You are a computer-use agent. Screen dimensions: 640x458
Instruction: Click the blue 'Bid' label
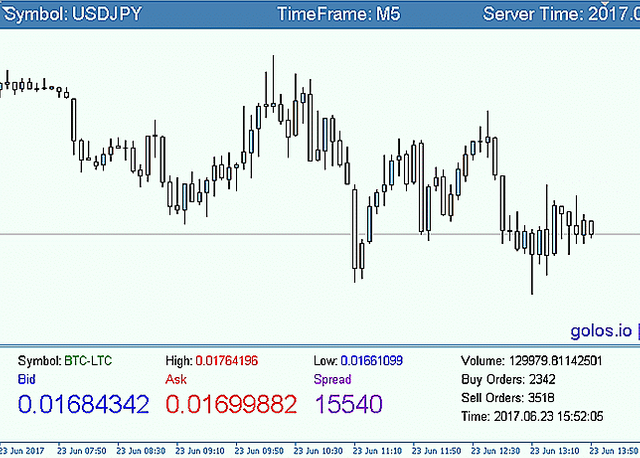pyautogui.click(x=27, y=379)
